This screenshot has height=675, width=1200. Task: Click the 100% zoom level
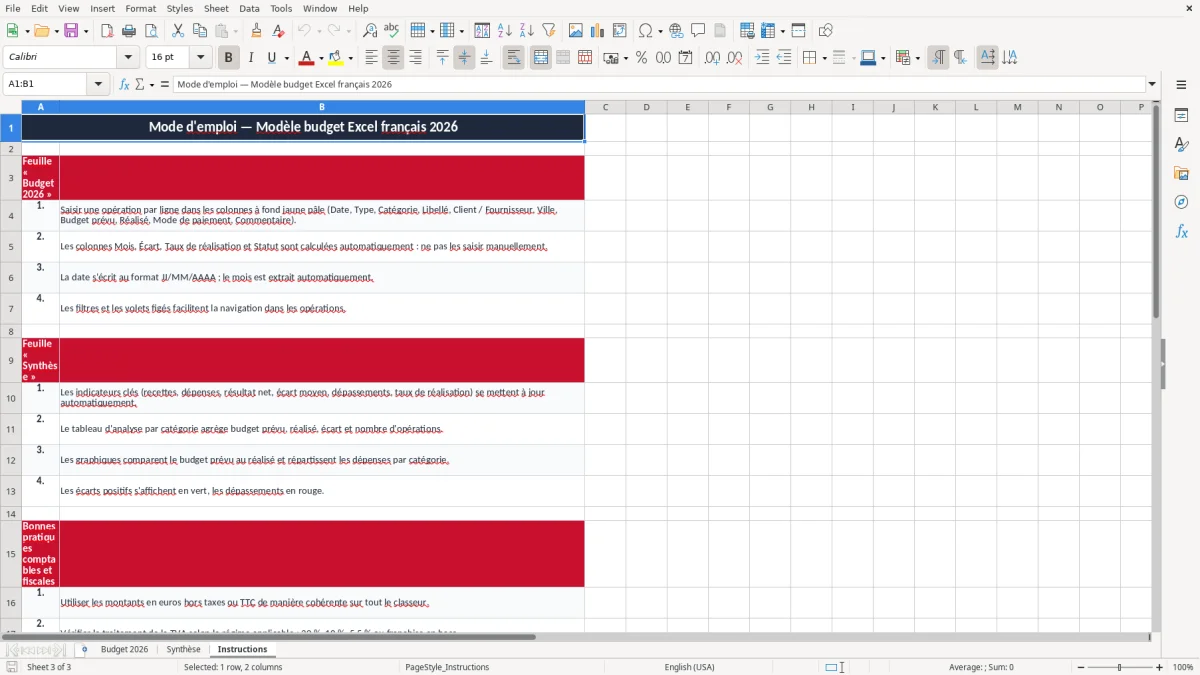(1182, 667)
